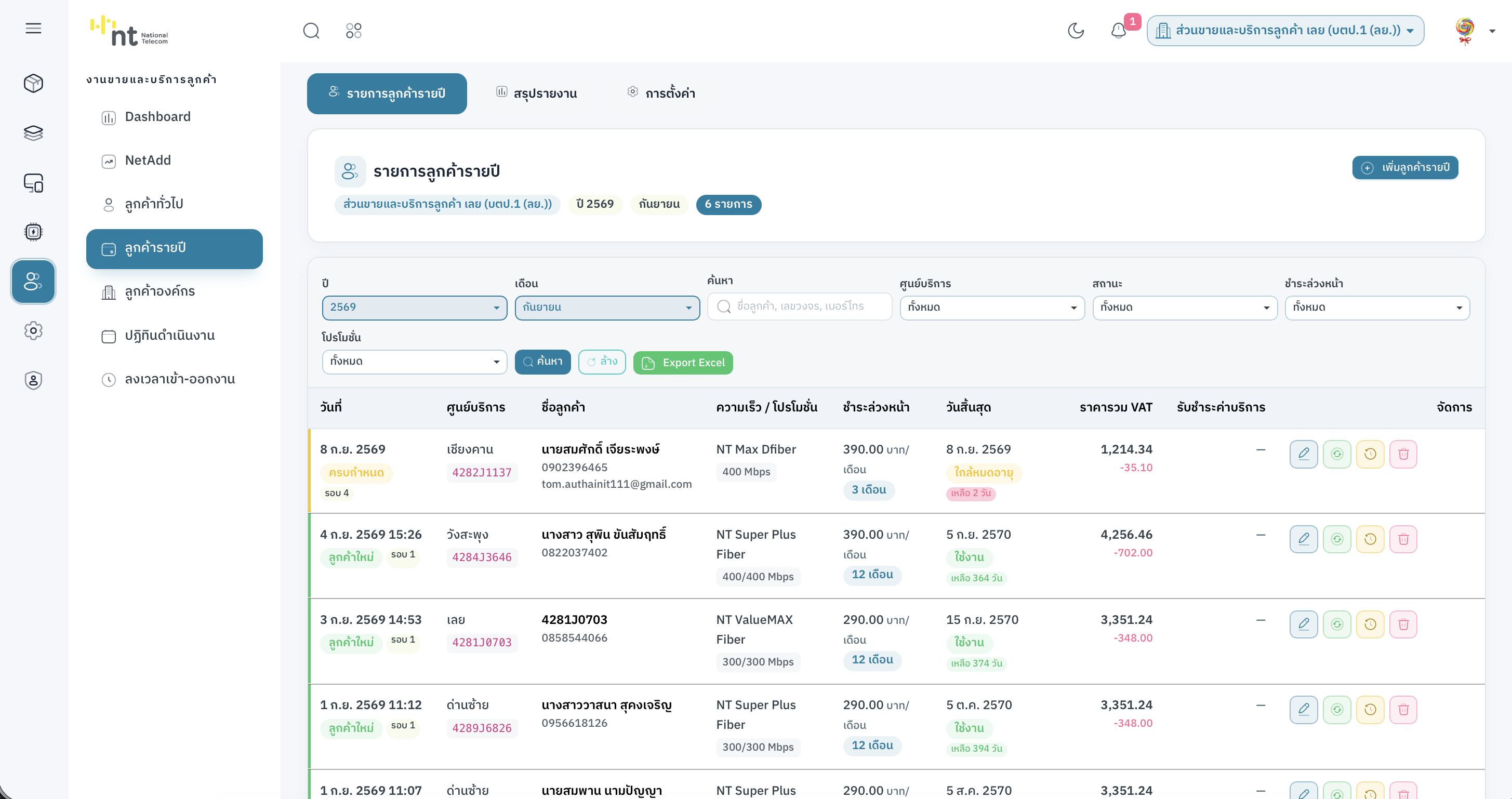
Task: Renew the นางสาววาสนา สุคงเจริญ record
Action: point(1337,710)
